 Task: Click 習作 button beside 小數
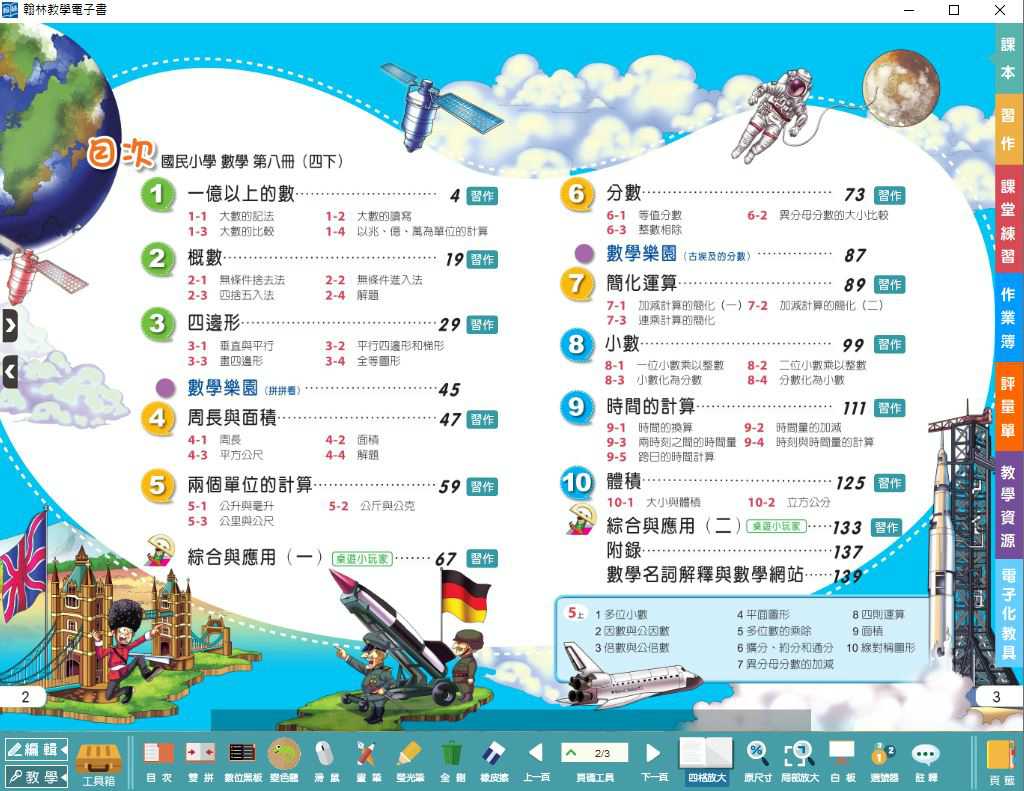(x=889, y=344)
